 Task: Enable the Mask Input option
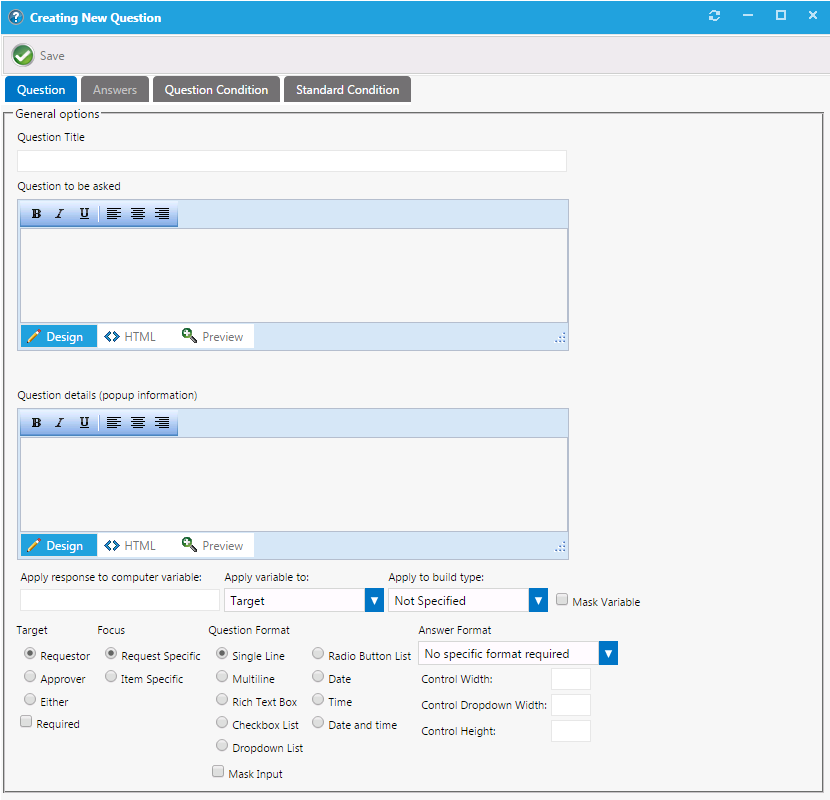point(218,771)
